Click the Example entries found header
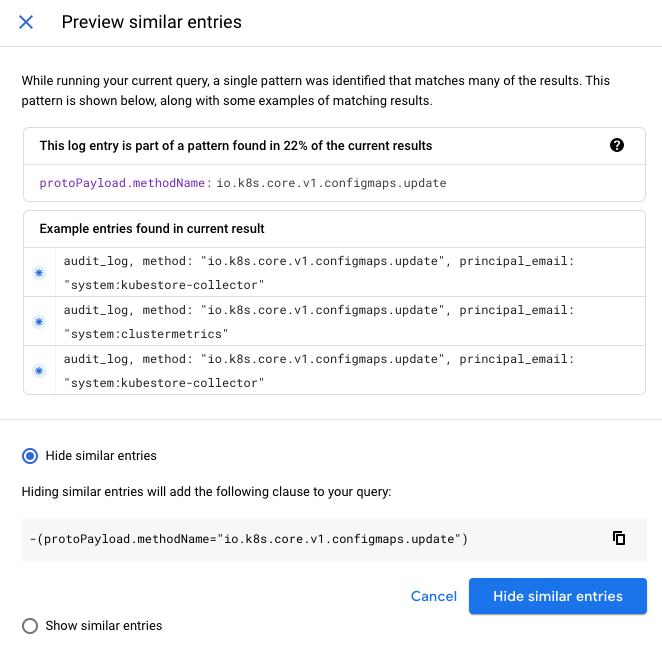This screenshot has width=662, height=649. 152,229
